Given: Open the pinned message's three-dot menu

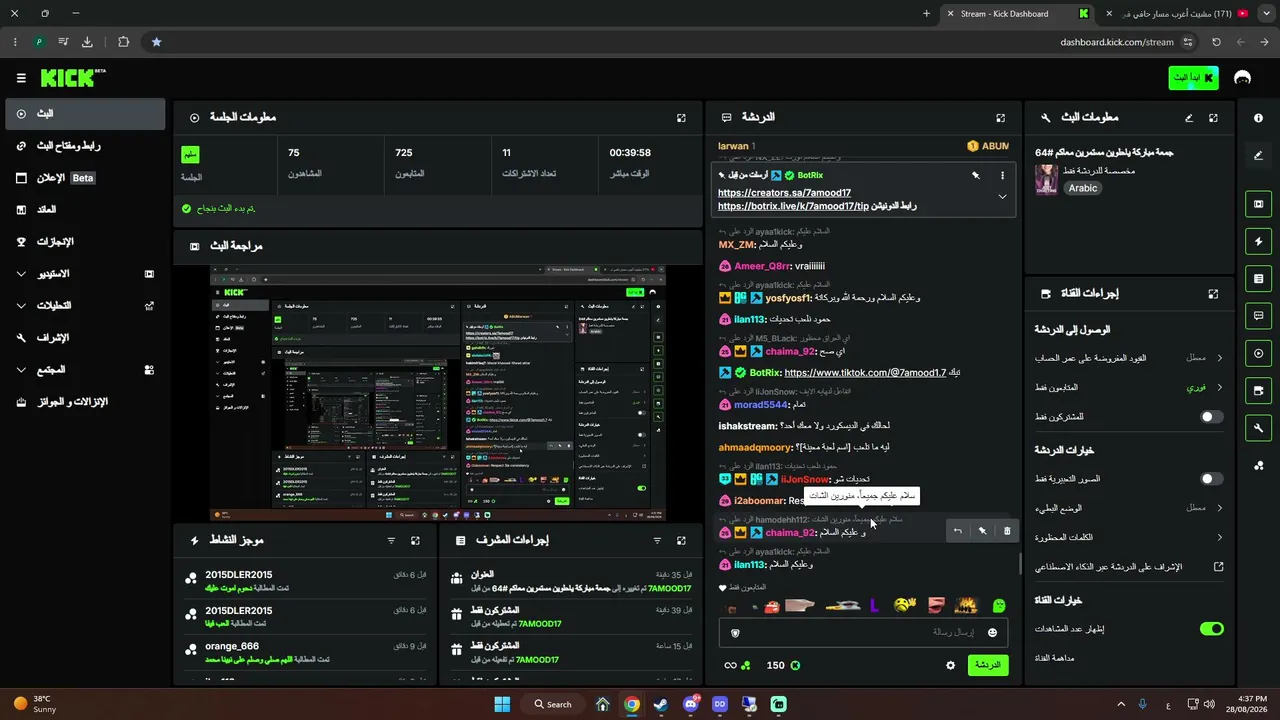Looking at the screenshot, I should 1002,175.
